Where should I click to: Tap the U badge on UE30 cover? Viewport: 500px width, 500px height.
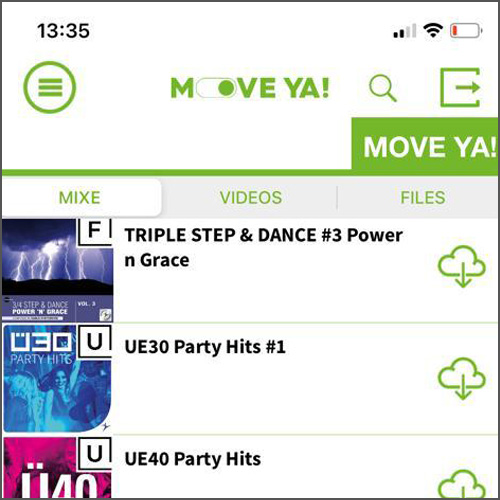pyautogui.click(x=95, y=342)
